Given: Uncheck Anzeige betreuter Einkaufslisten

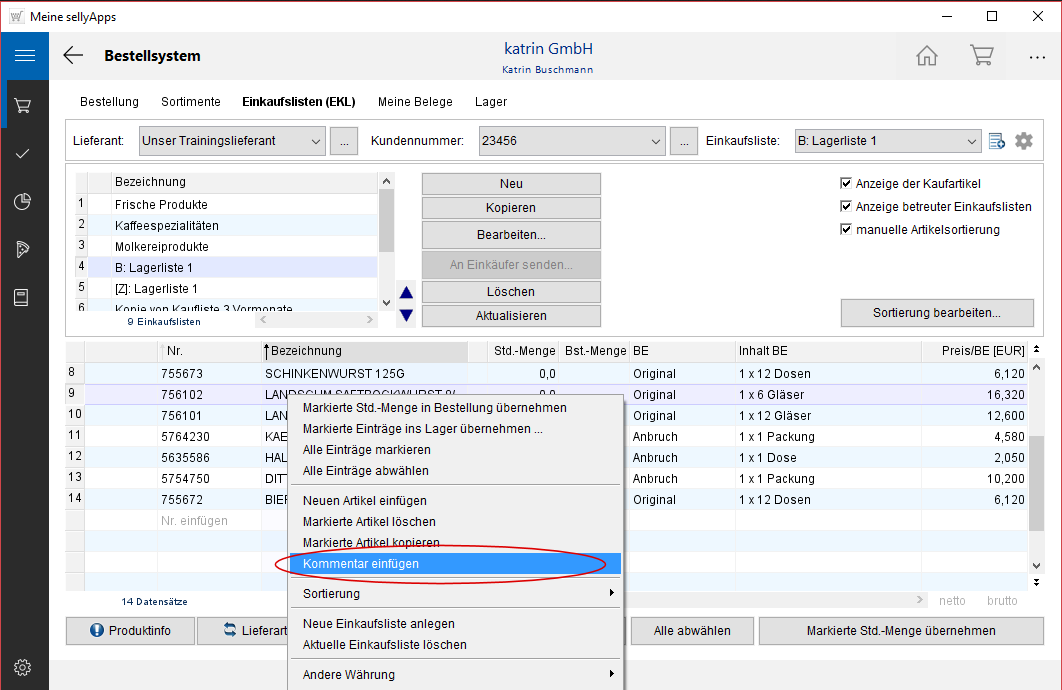Looking at the screenshot, I should (846, 207).
